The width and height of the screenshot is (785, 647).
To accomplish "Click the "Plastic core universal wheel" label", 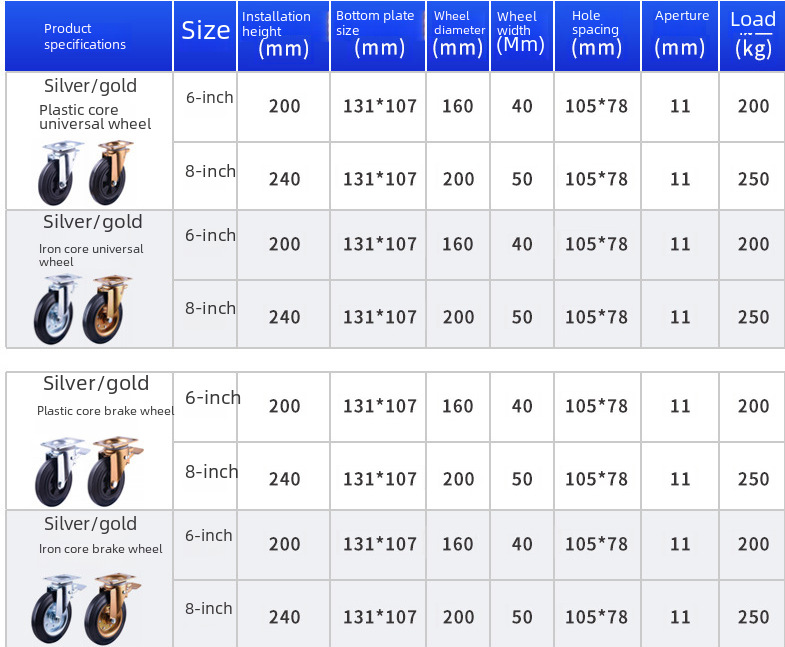I will click(95, 117).
